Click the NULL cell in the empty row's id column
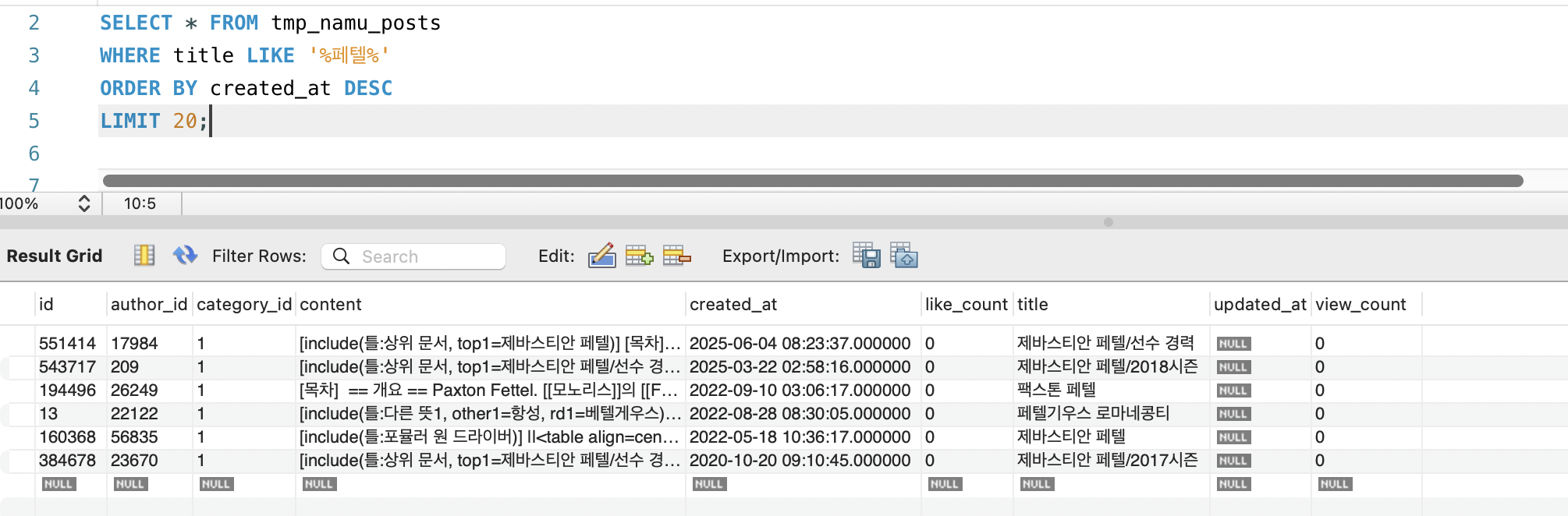The image size is (1568, 516). pos(59,484)
